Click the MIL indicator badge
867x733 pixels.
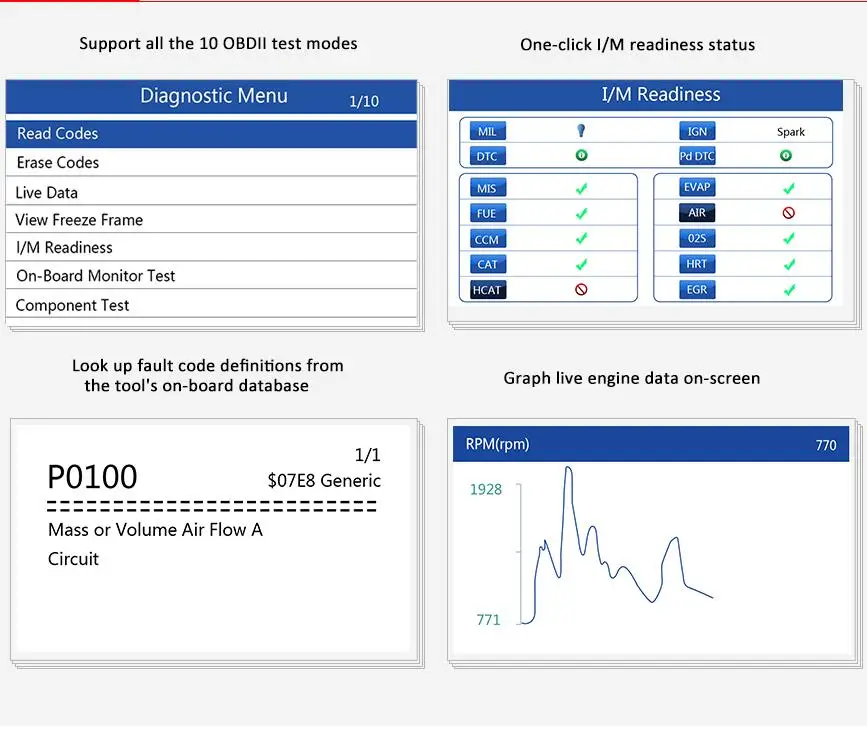pyautogui.click(x=487, y=131)
